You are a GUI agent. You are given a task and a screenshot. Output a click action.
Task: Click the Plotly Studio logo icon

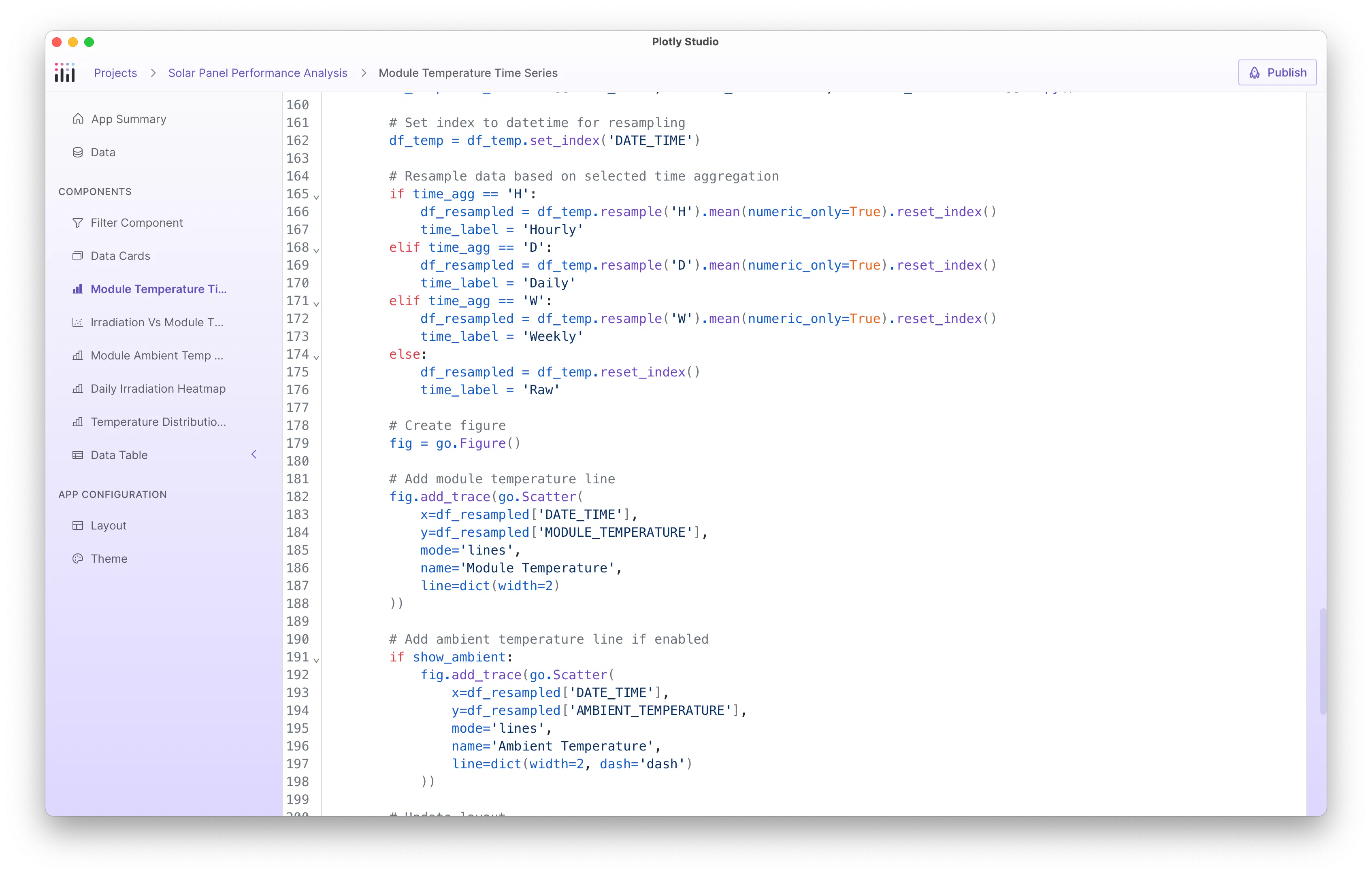pos(65,72)
